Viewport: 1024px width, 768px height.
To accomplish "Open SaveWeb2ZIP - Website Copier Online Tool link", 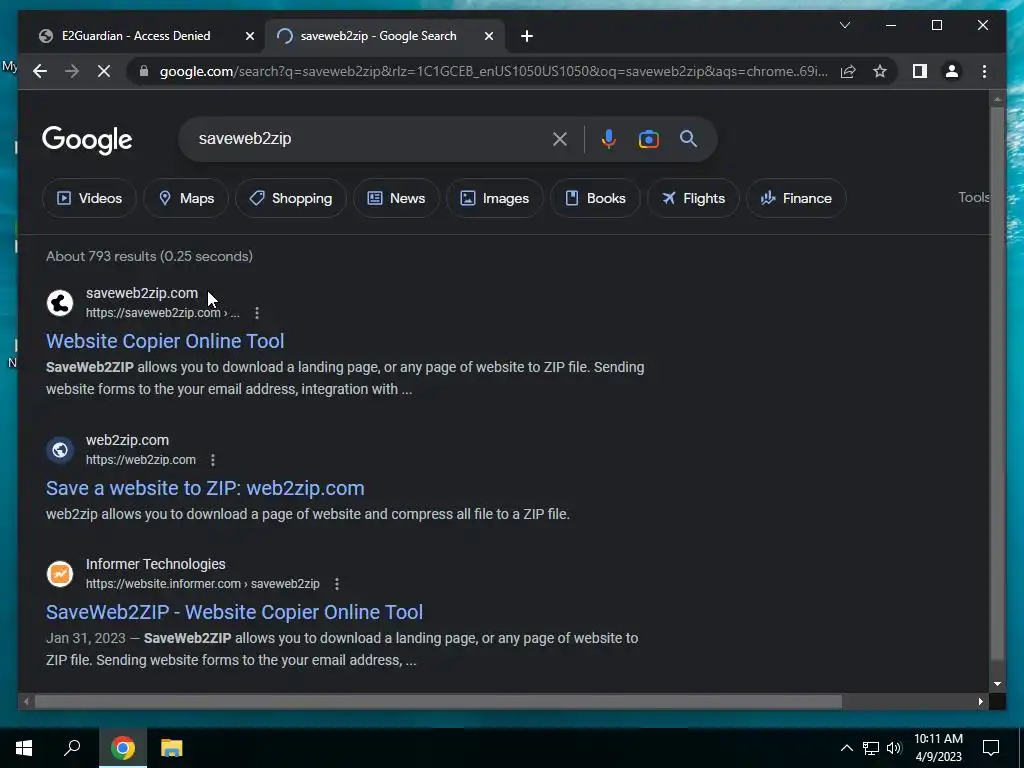I will [x=234, y=612].
